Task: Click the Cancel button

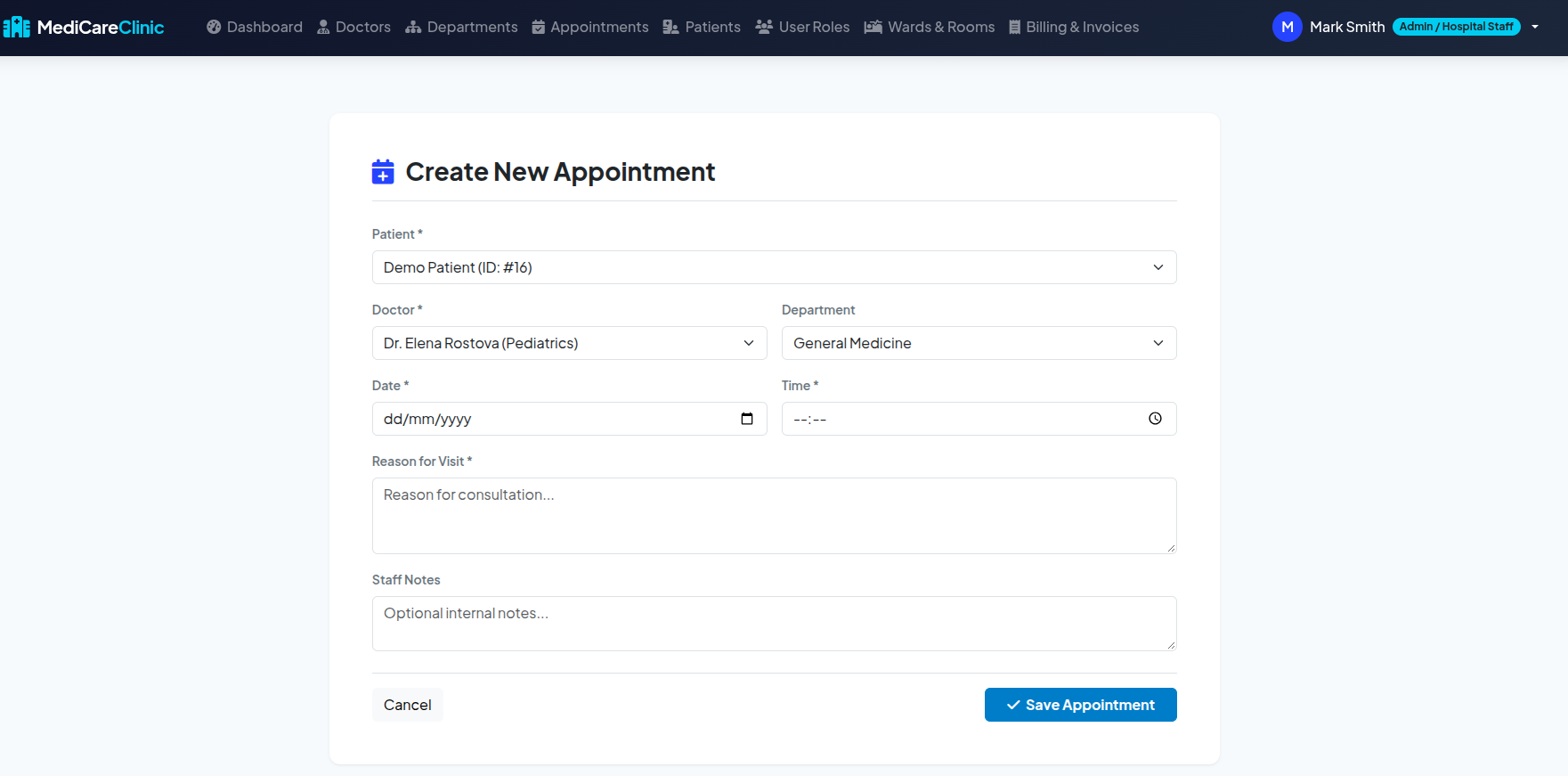Action: pos(407,705)
